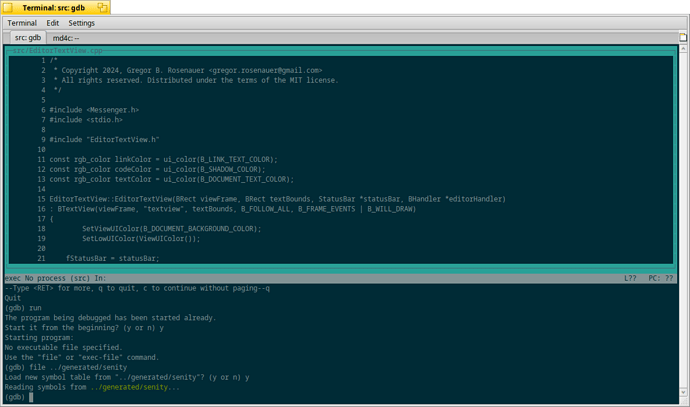Switch to the "src: gdb" tab

point(27,38)
